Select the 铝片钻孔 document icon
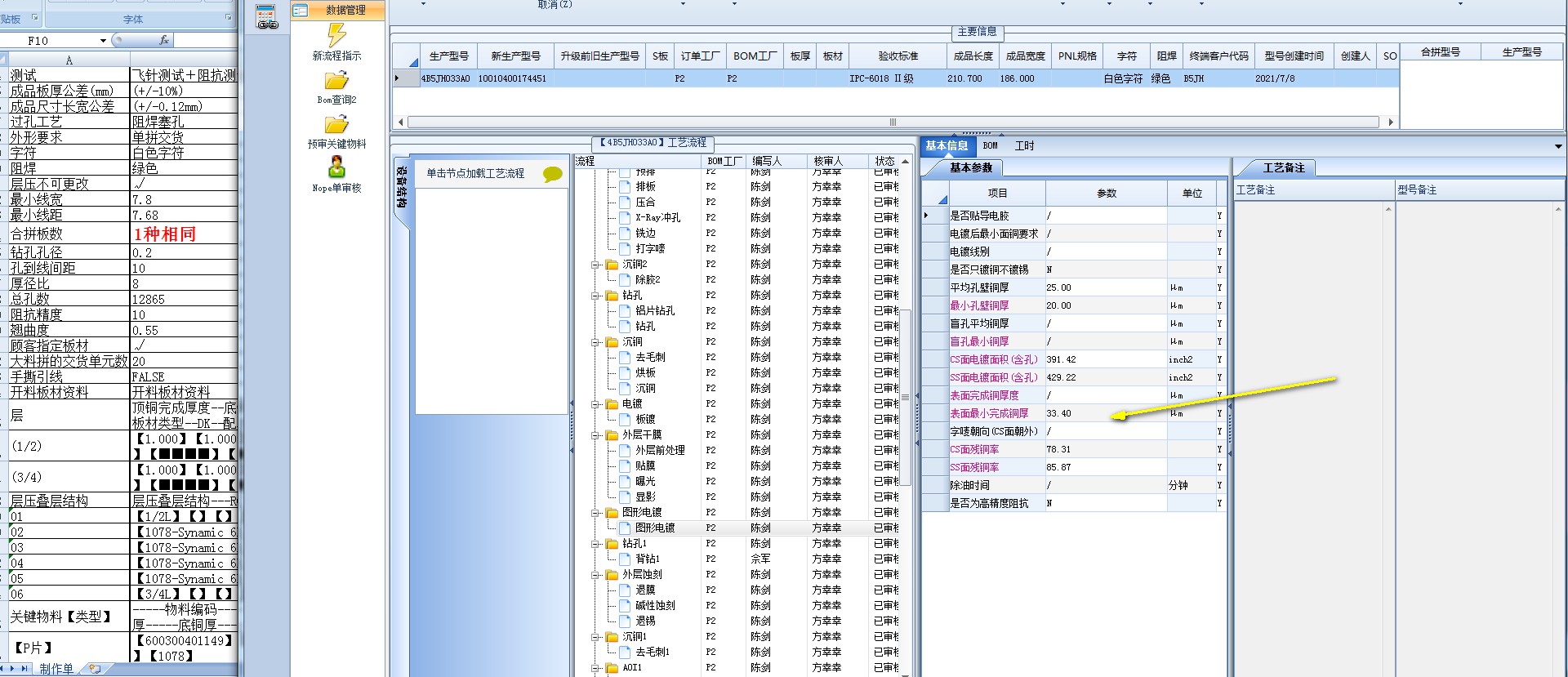Screen dimensions: 1568x677 pos(625,311)
